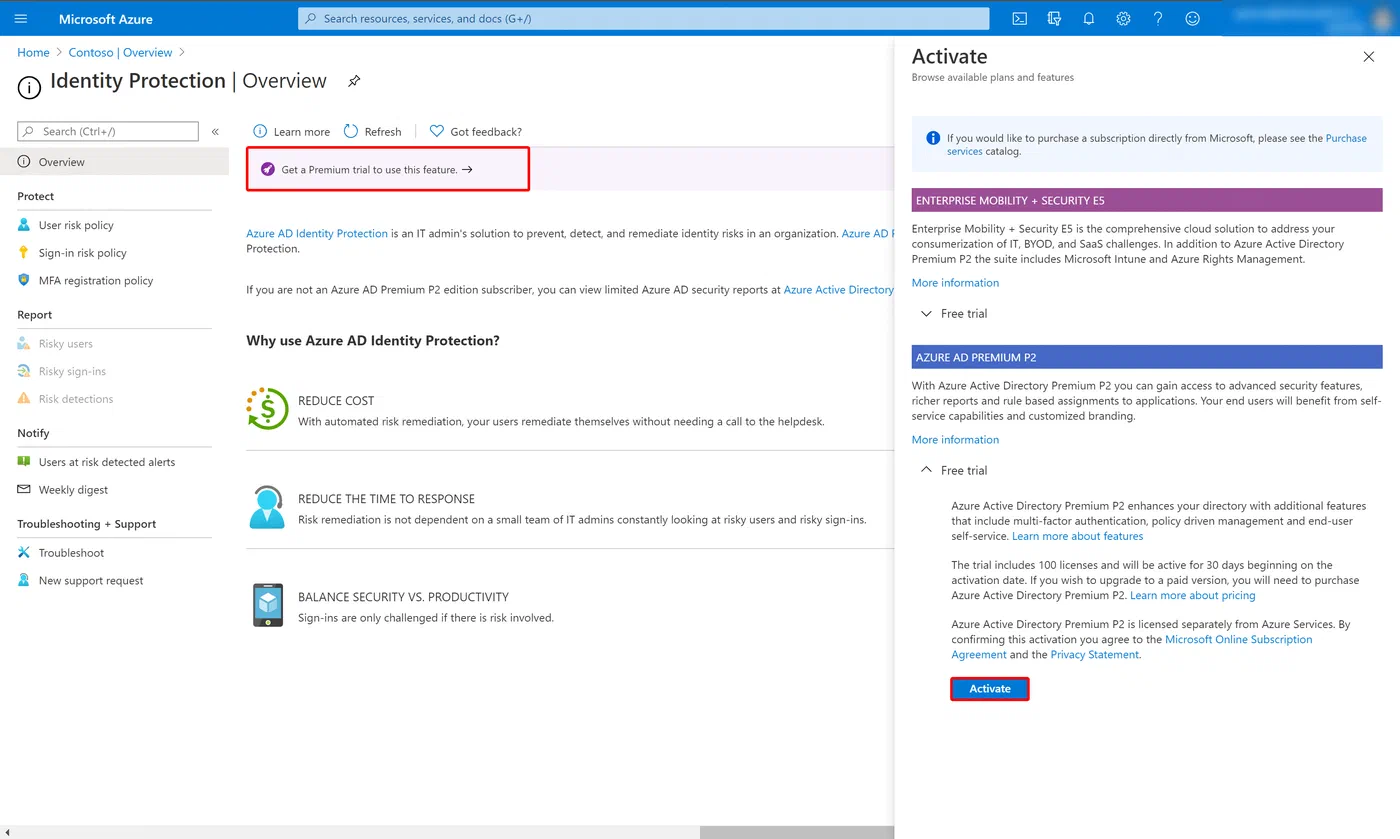
Task: Click the Balance Security vs. Productivity phone icon
Action: (267, 605)
